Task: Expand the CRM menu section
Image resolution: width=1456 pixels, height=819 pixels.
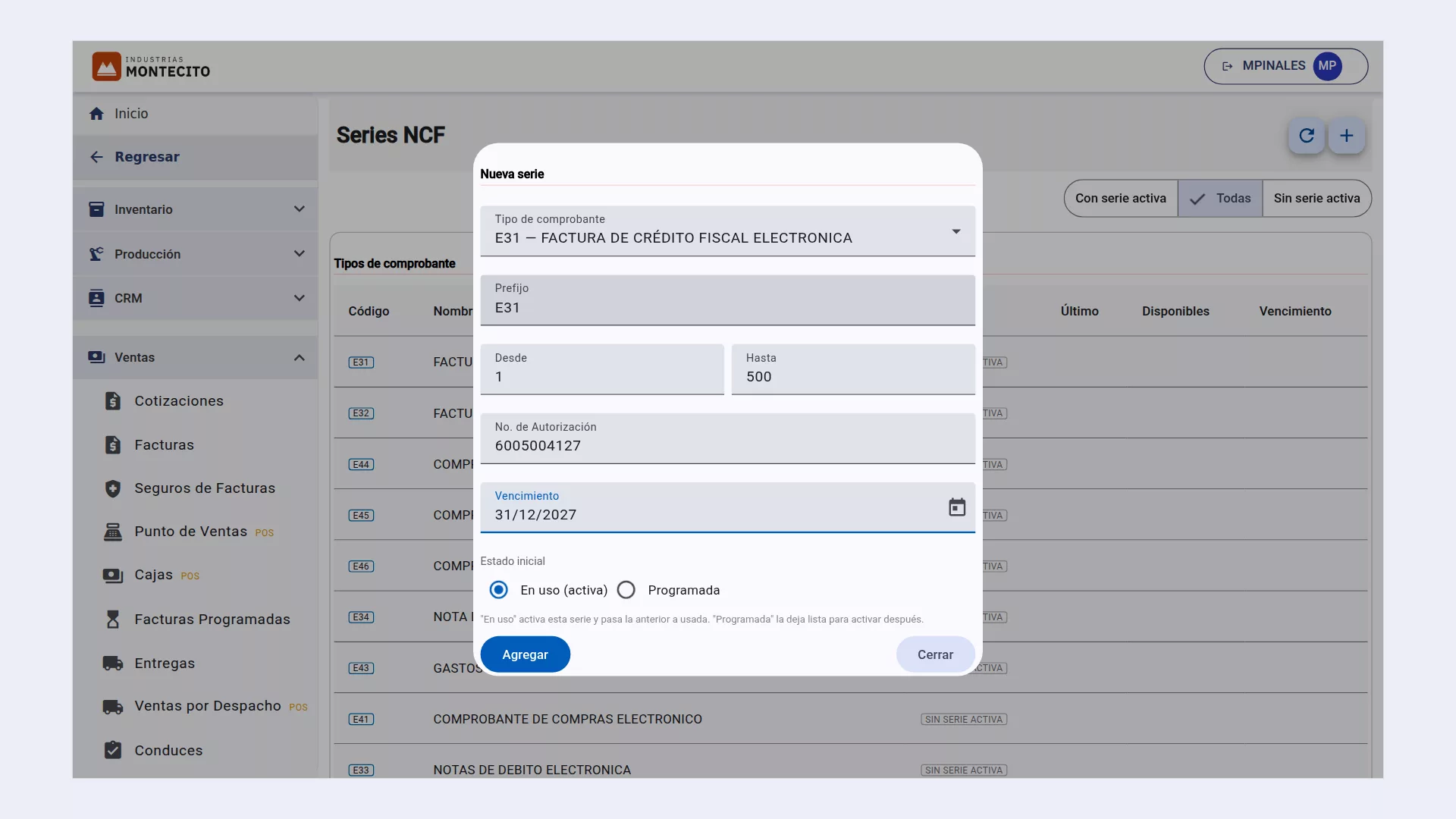Action: 196,298
